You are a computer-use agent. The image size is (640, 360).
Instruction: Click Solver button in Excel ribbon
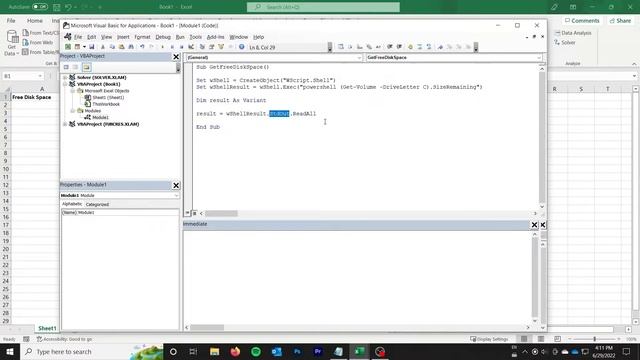(x=564, y=42)
